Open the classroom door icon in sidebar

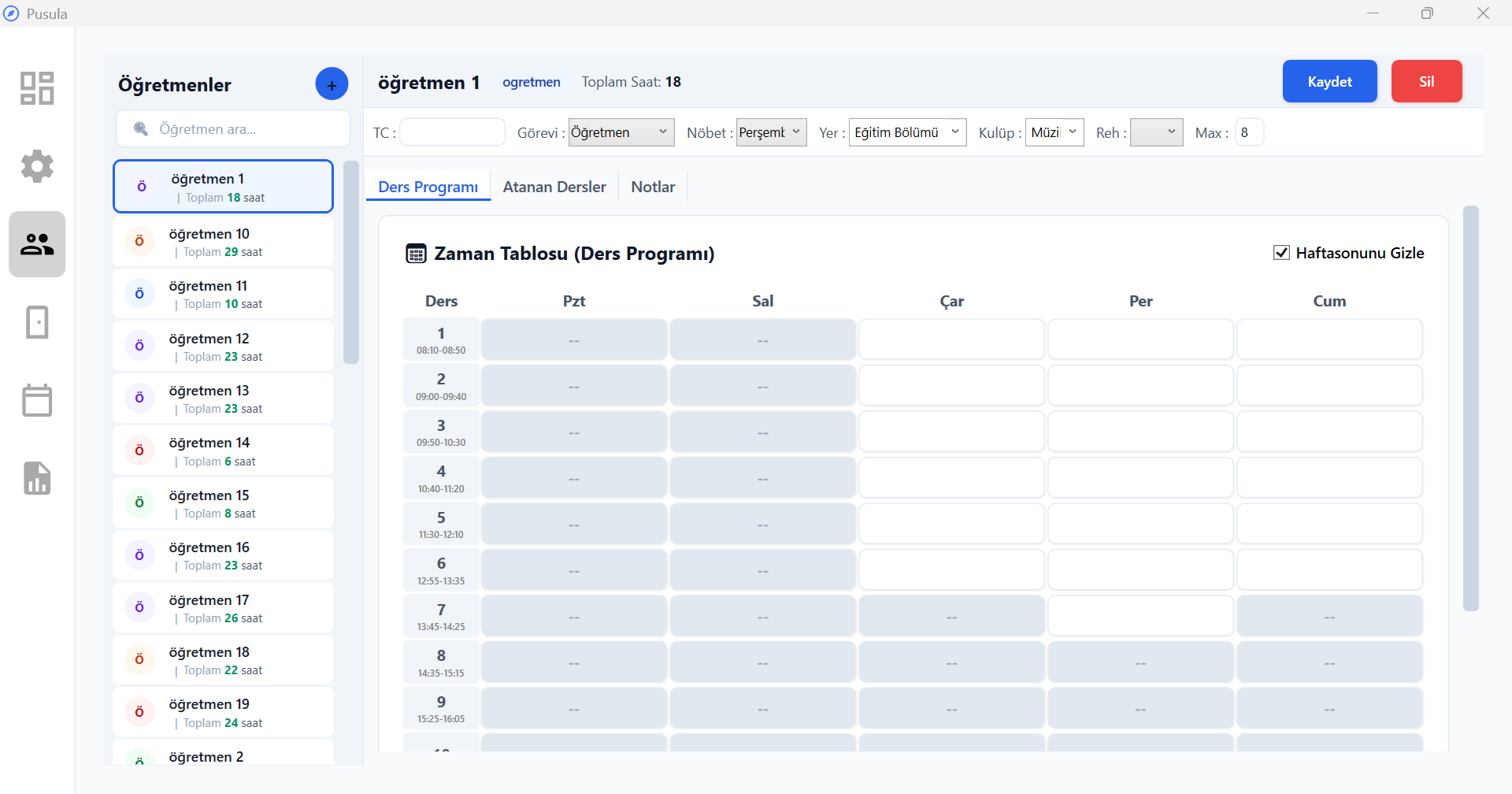pos(37,322)
